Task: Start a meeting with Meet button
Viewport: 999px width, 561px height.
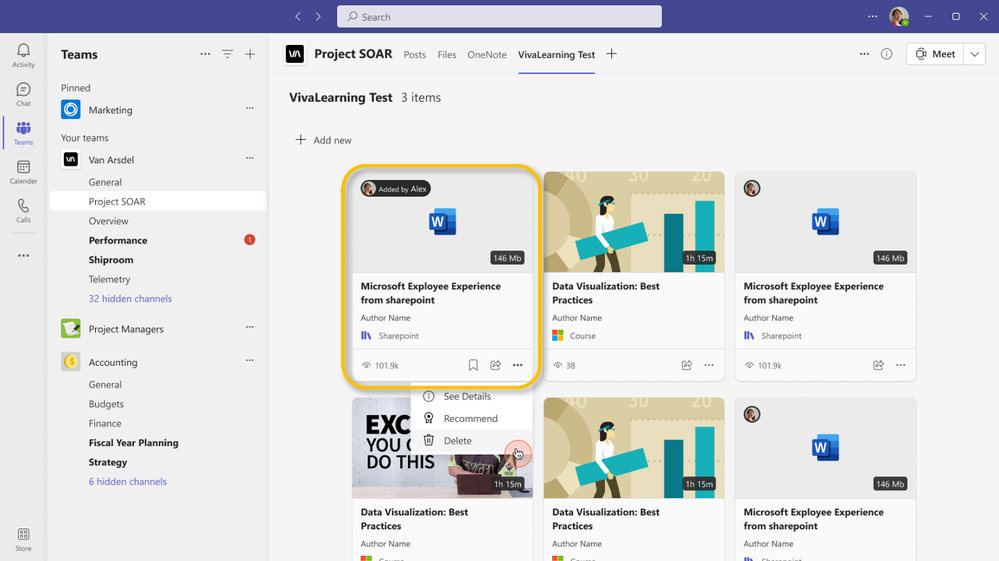Action: pos(935,54)
